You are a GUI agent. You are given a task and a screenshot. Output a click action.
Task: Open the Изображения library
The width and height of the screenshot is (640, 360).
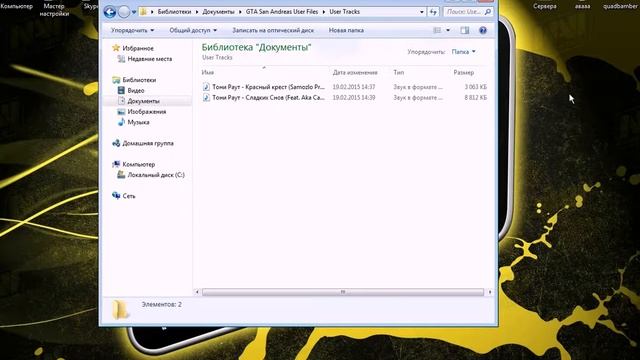pos(147,111)
